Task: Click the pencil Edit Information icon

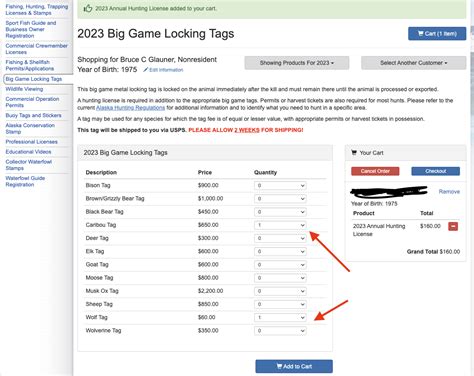Action: (145, 70)
